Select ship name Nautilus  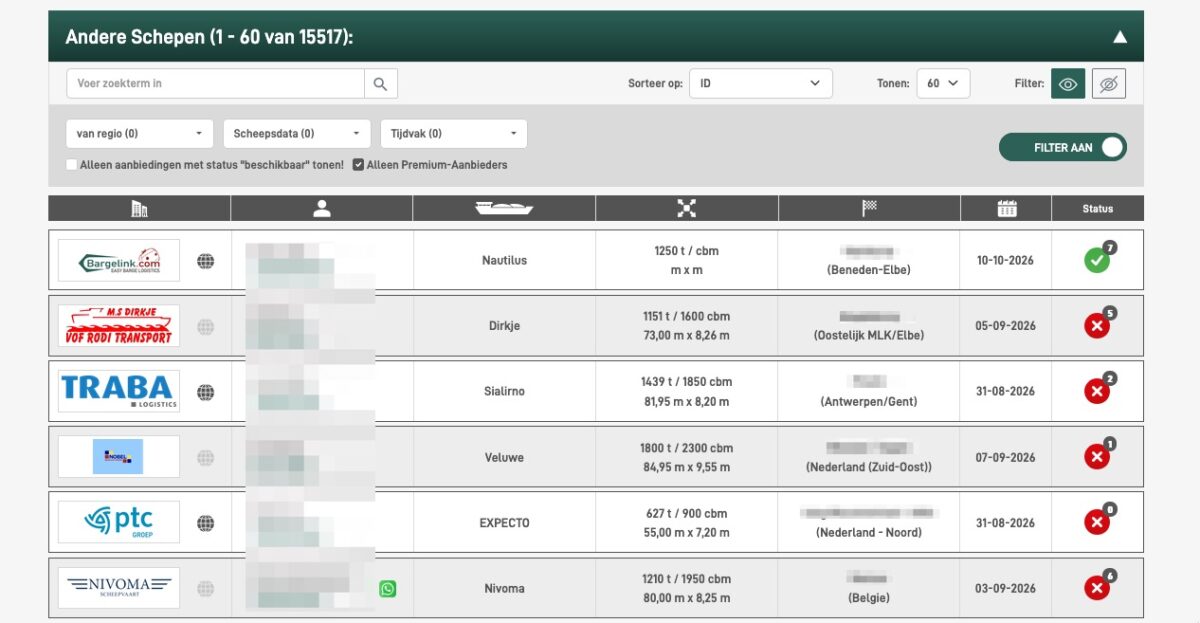click(504, 260)
